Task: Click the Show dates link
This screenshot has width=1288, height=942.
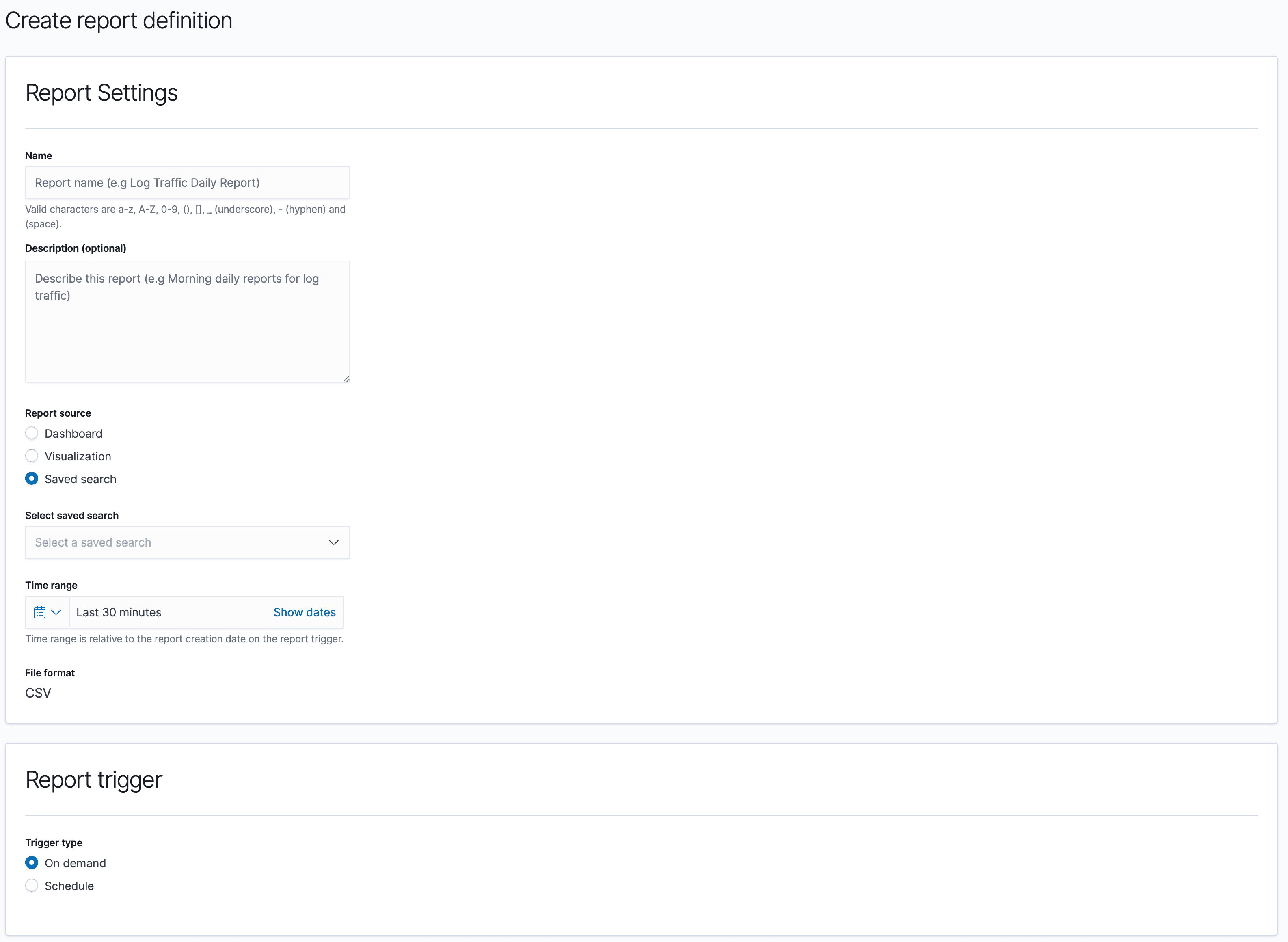Action: click(305, 612)
